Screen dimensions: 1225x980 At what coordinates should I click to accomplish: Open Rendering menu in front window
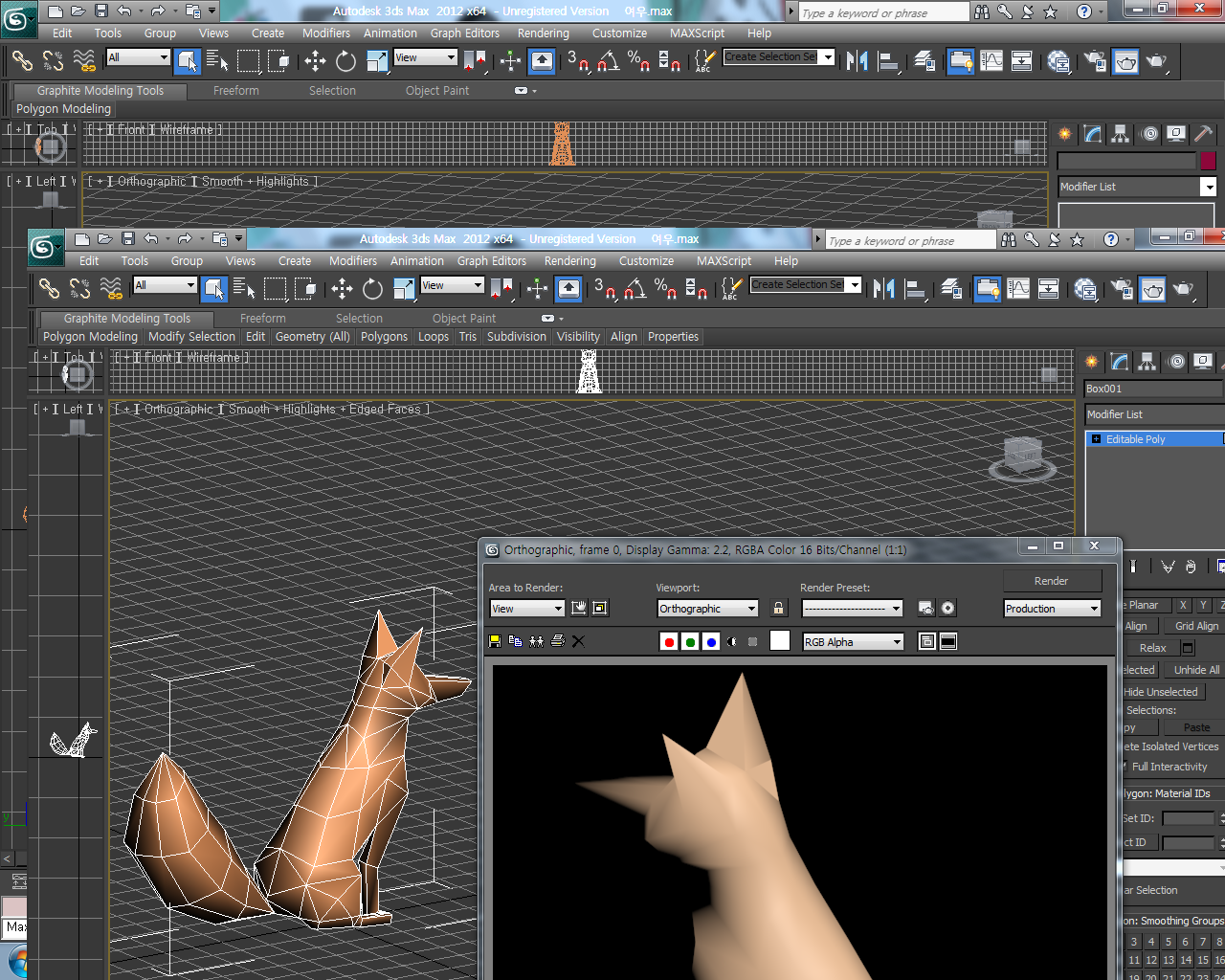click(x=570, y=260)
